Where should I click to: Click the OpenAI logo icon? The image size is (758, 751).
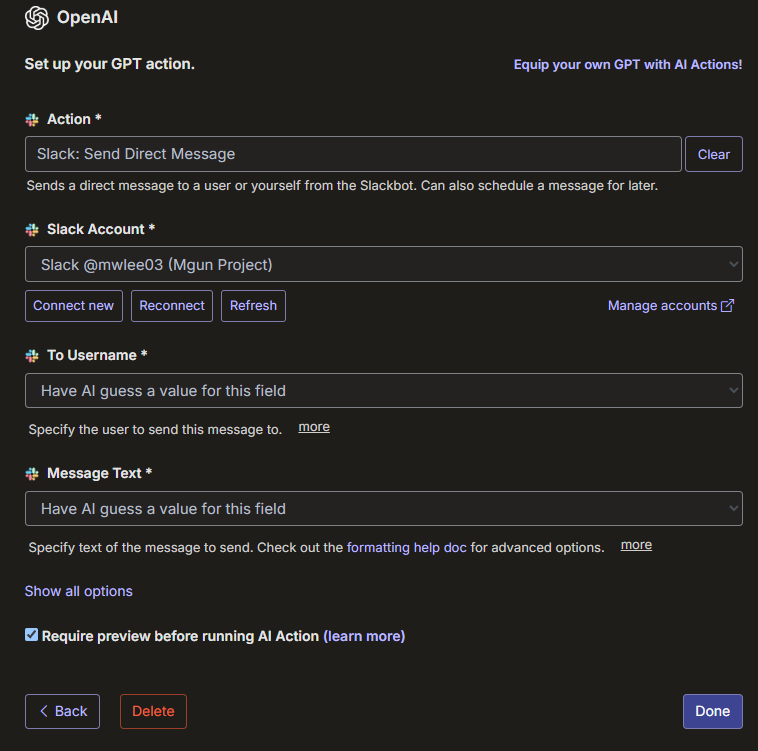coord(37,18)
